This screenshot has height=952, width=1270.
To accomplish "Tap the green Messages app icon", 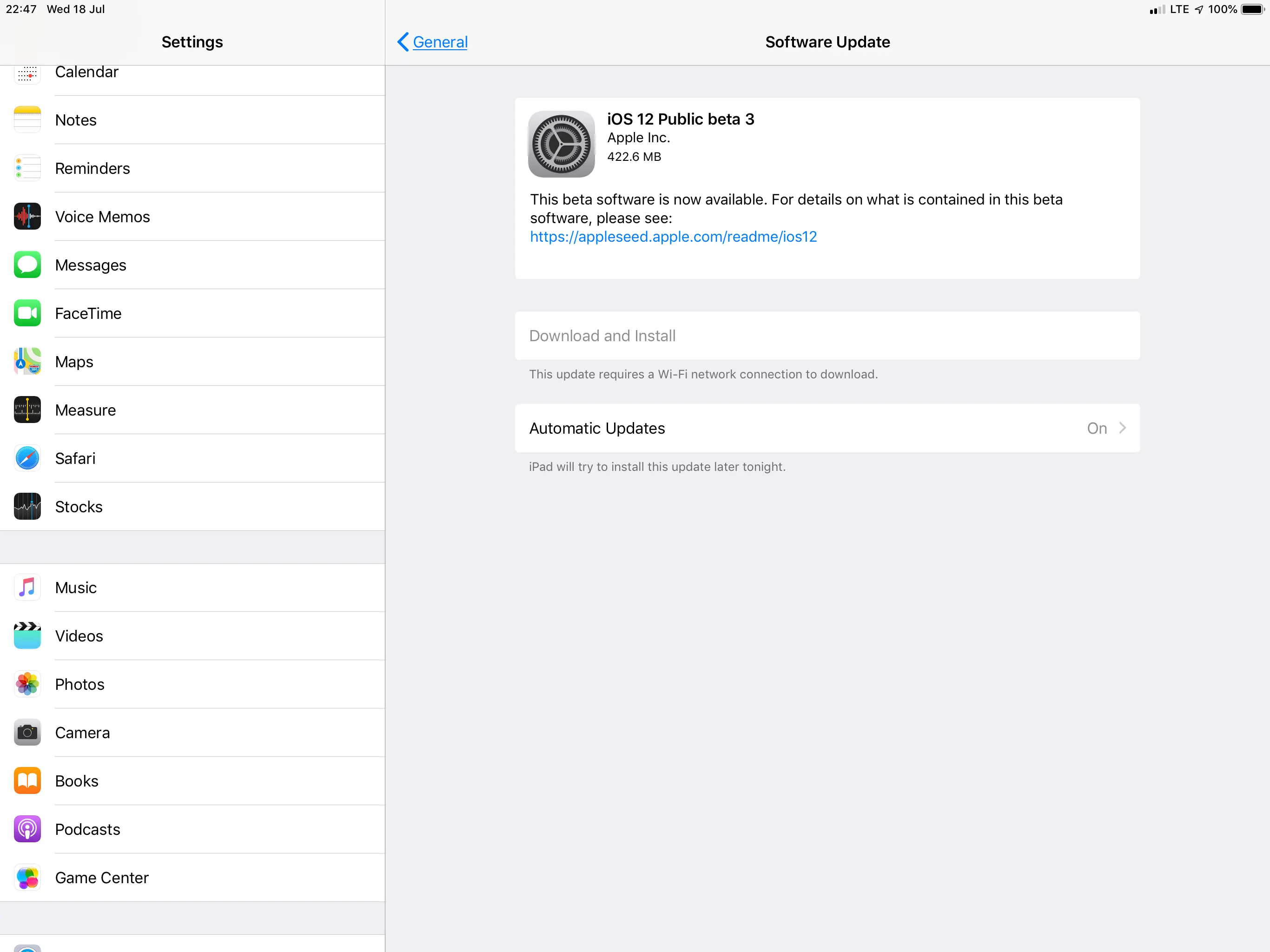I will point(27,264).
